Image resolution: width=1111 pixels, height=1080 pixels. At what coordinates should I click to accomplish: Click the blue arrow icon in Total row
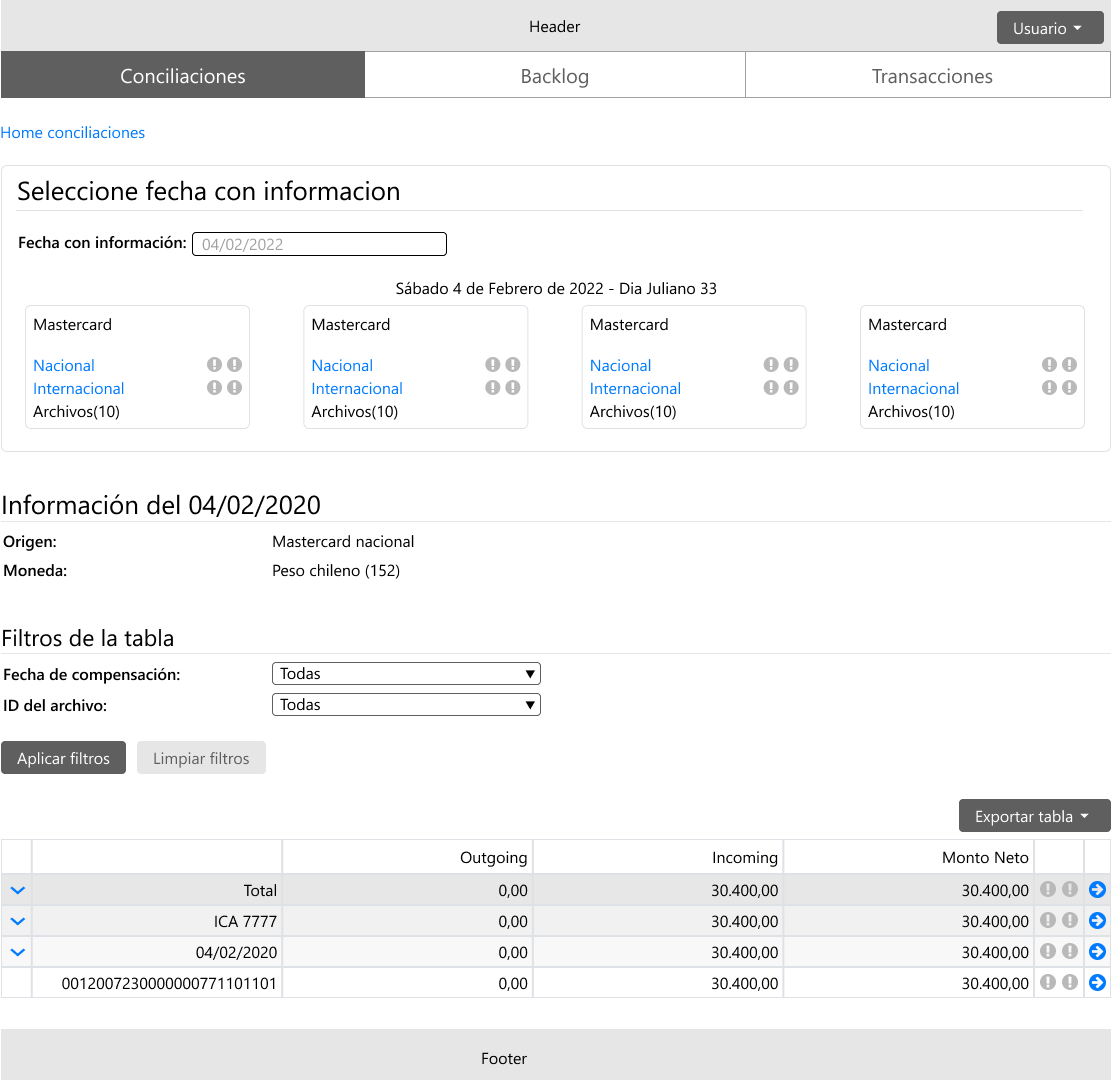coord(1097,889)
